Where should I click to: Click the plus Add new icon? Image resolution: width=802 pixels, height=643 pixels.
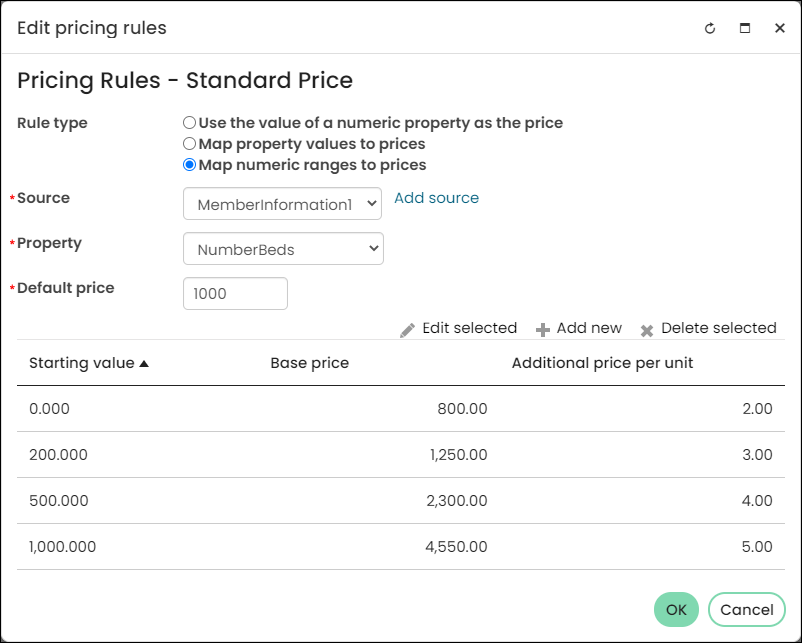click(543, 330)
